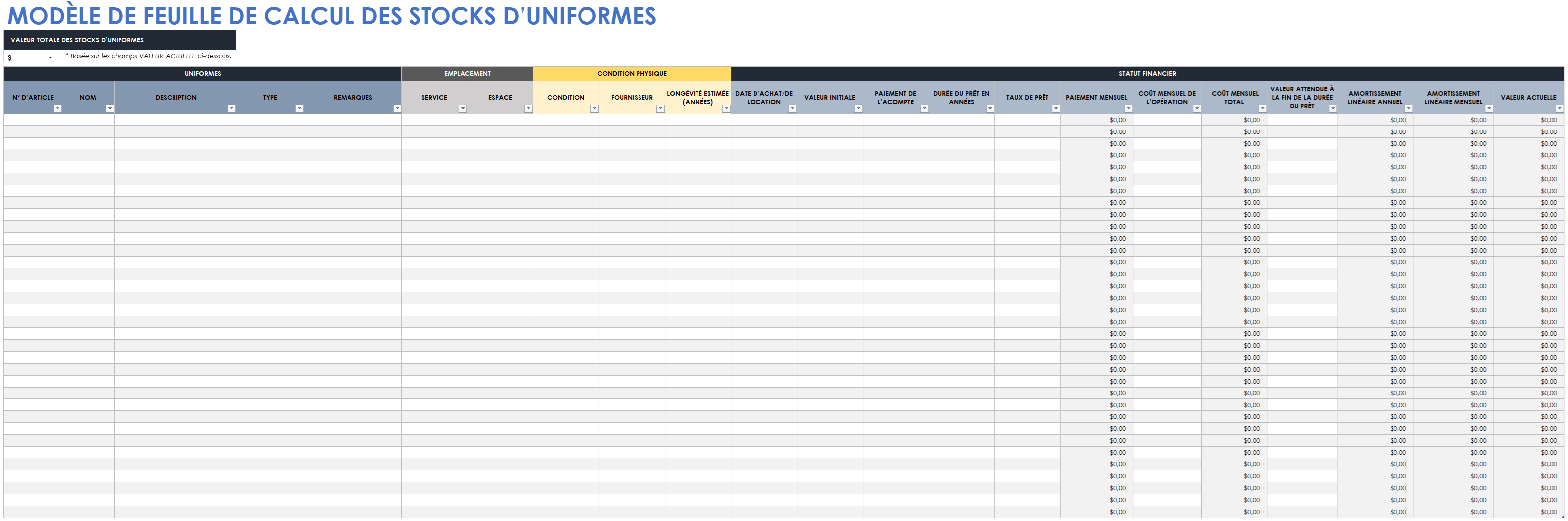1568x521 pixels.
Task: Open the TAUX DE PRÊT filter dropdown
Action: click(x=1056, y=109)
